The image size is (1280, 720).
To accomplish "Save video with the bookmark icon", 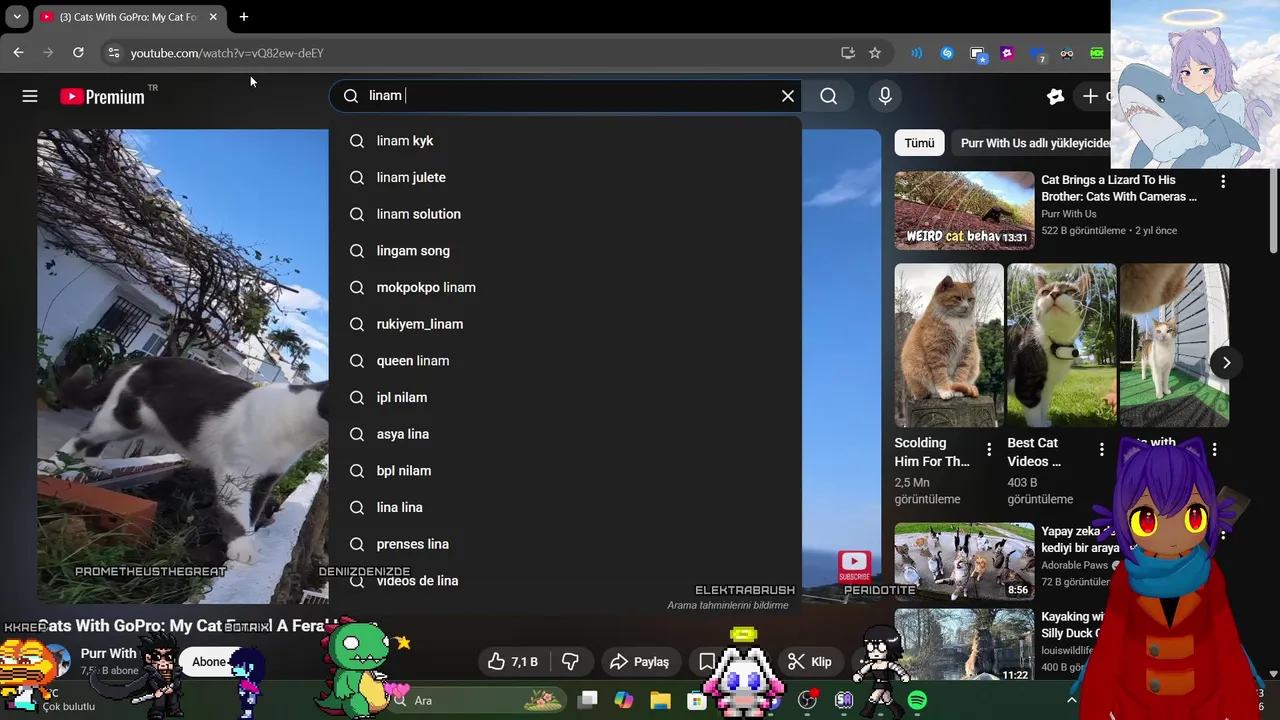I will point(707,662).
